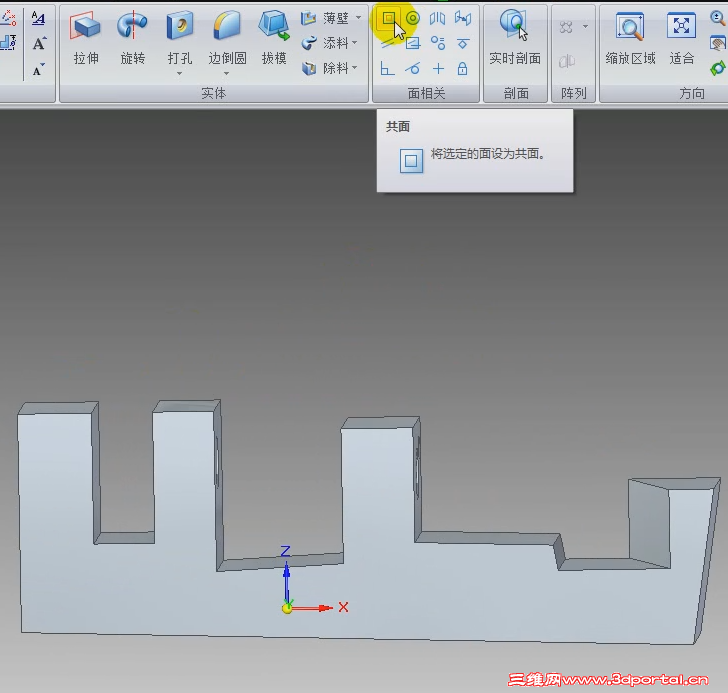
Task: Click the 除料 (Cut material) command
Action: 325,68
